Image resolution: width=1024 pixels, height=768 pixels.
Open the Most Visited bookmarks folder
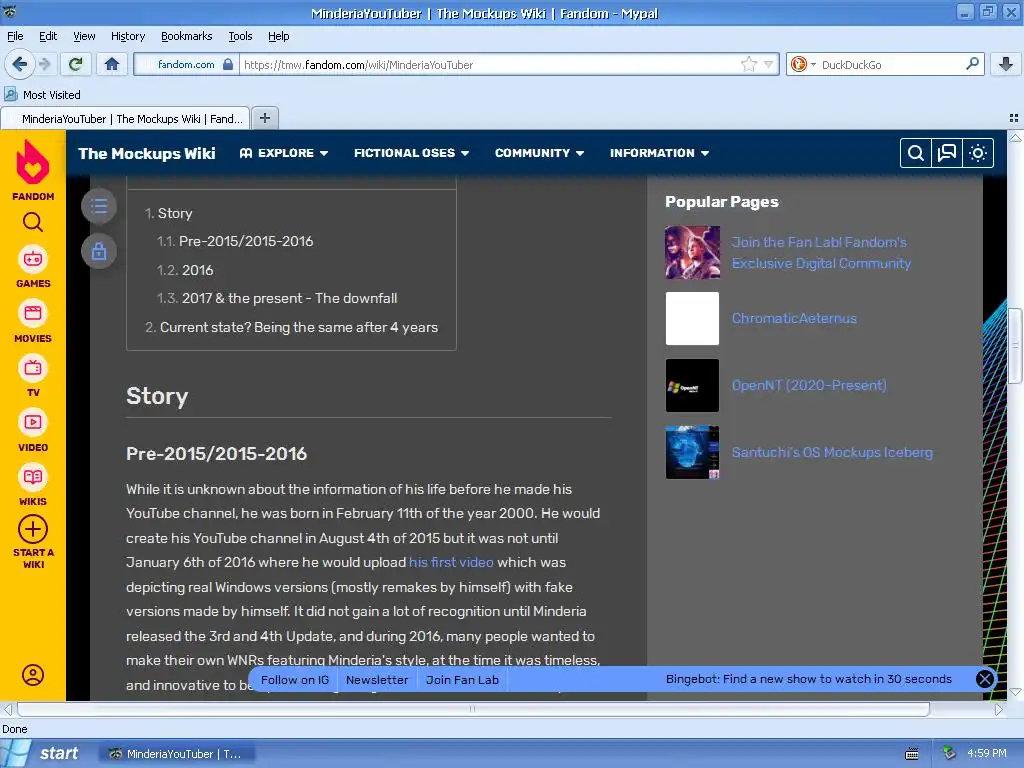click(x=43, y=95)
